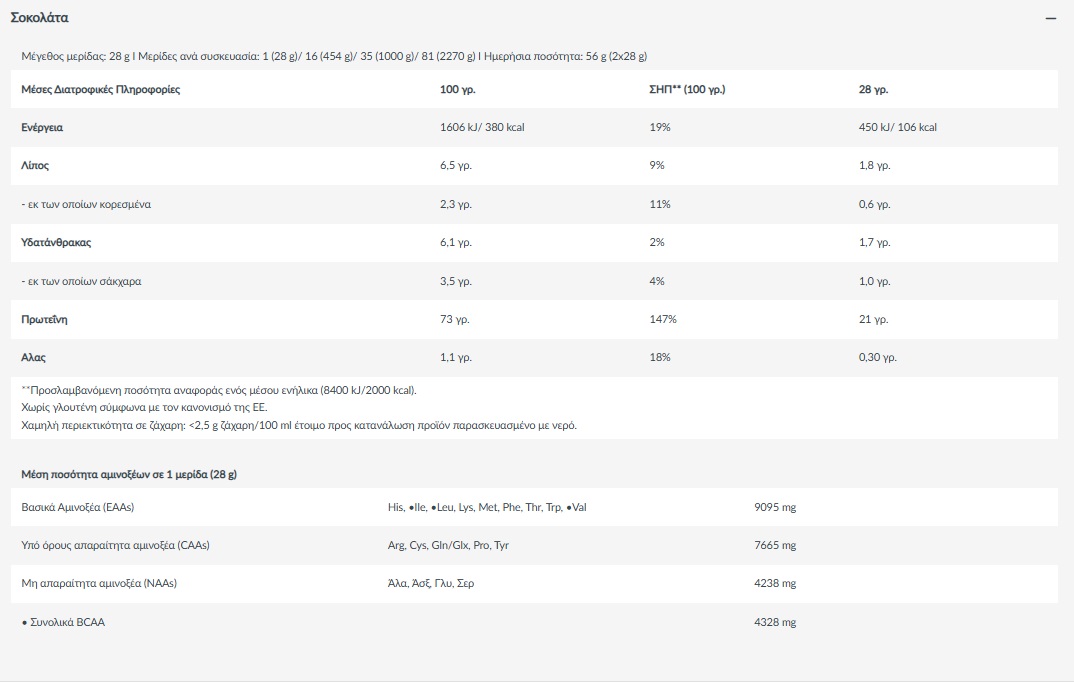The image size is (1074, 682).
Task: Click the reference intake footnote about 8400 kJ
Action: click(219, 390)
